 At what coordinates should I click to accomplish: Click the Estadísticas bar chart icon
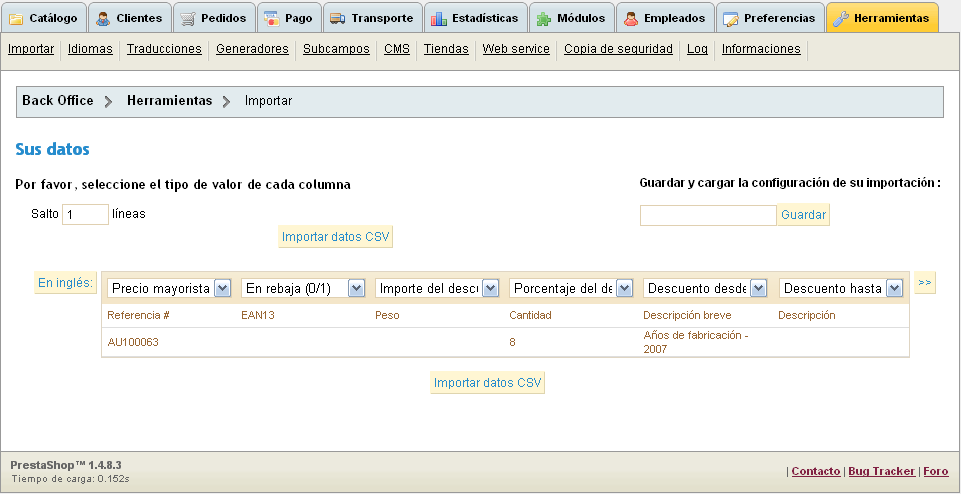(439, 18)
